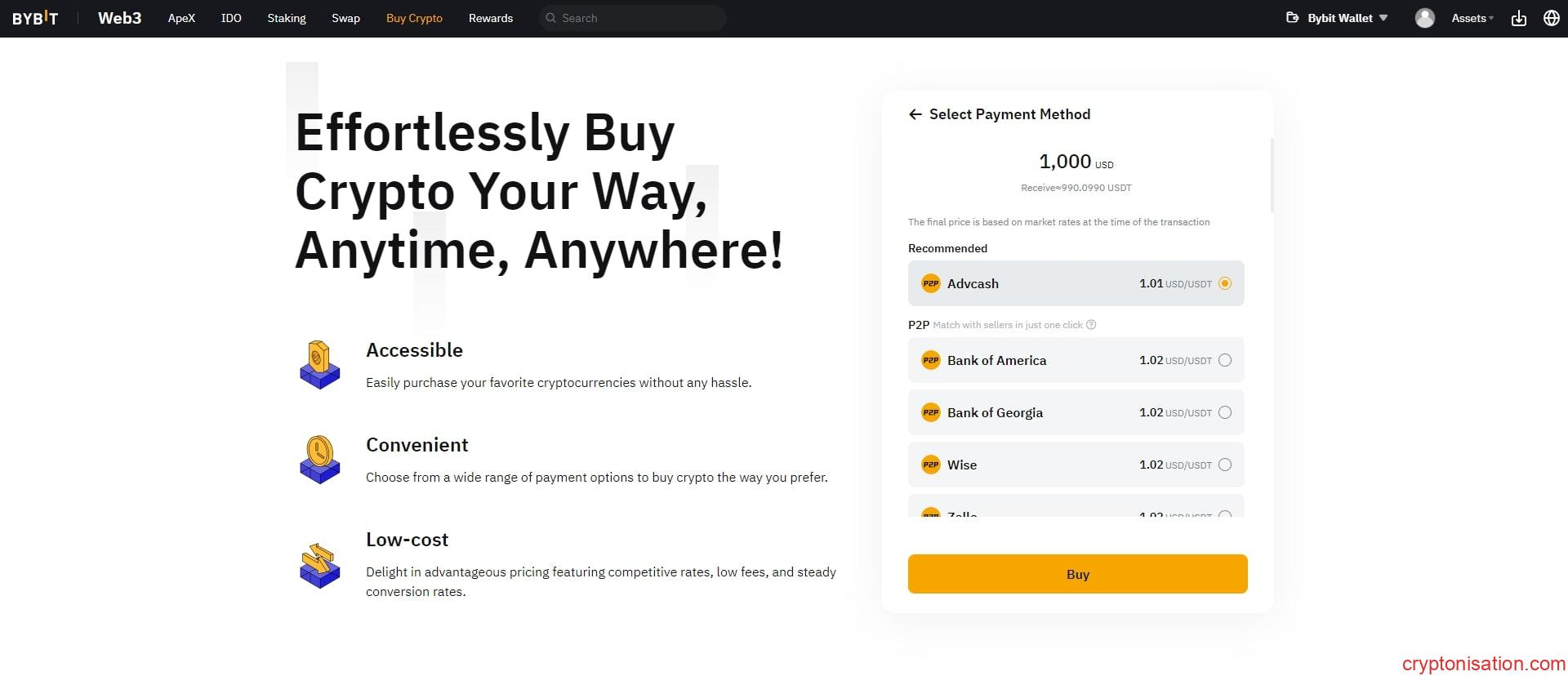The height and width of the screenshot is (676, 1568).
Task: Click the Bybit Wallet icon
Action: [1292, 18]
